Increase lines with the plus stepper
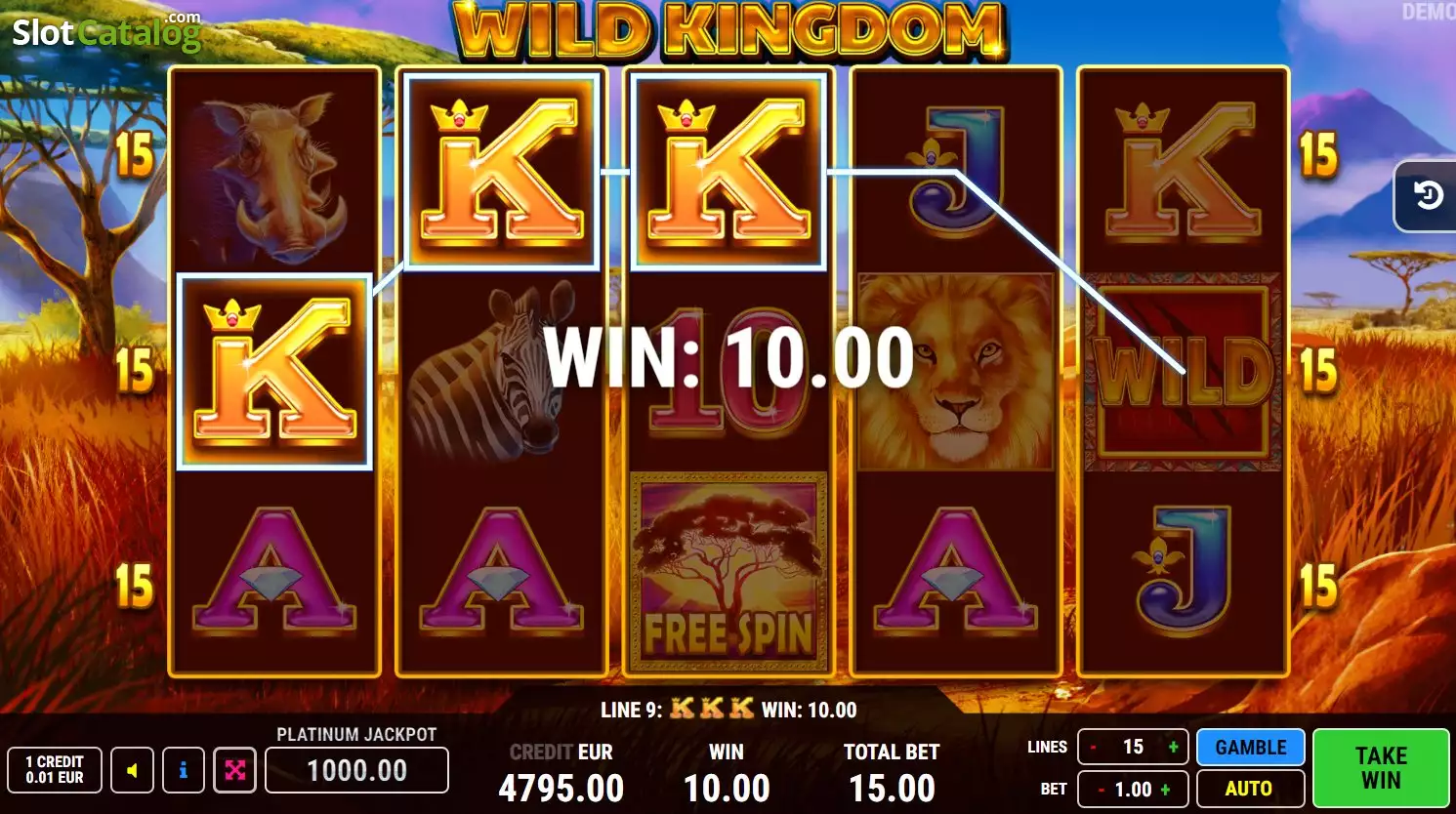The width and height of the screenshot is (1456, 814). [x=1173, y=748]
